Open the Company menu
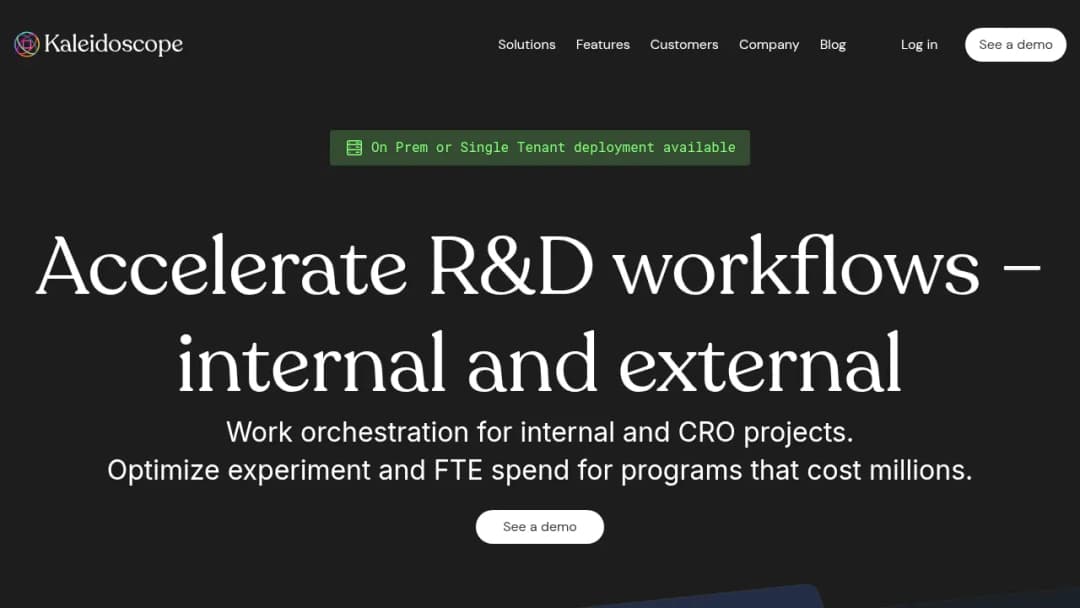Screen dimensions: 1080x608 tap(769, 45)
